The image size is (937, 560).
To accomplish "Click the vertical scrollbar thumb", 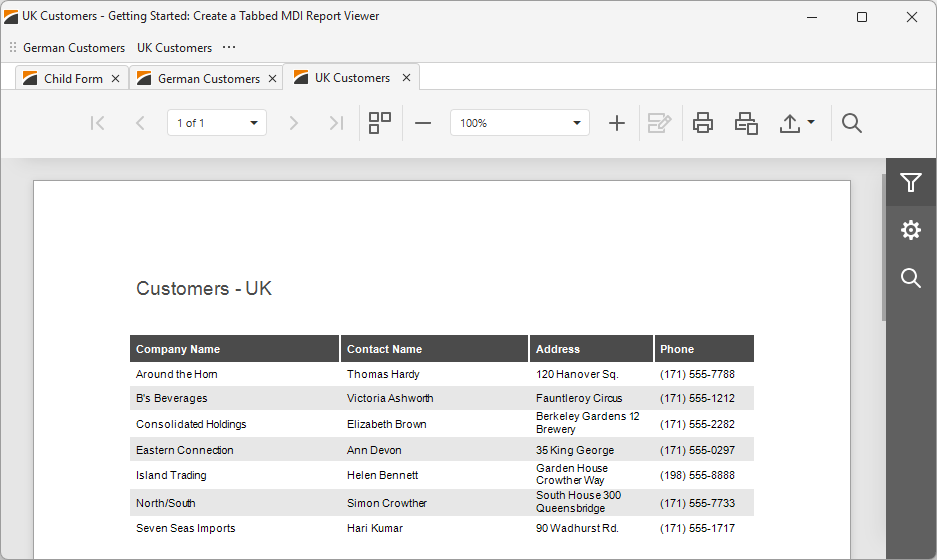I will [884, 246].
